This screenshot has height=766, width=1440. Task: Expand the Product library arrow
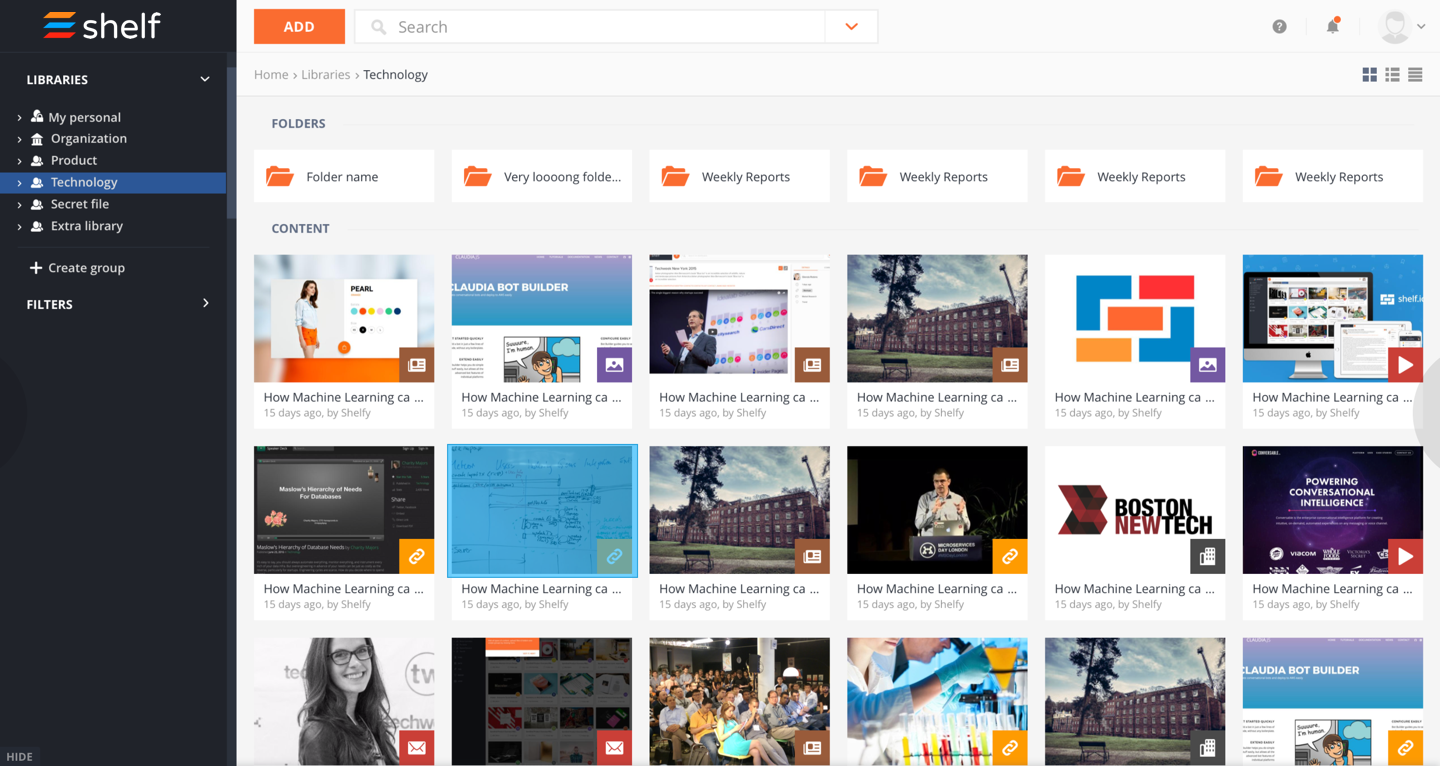click(19, 161)
